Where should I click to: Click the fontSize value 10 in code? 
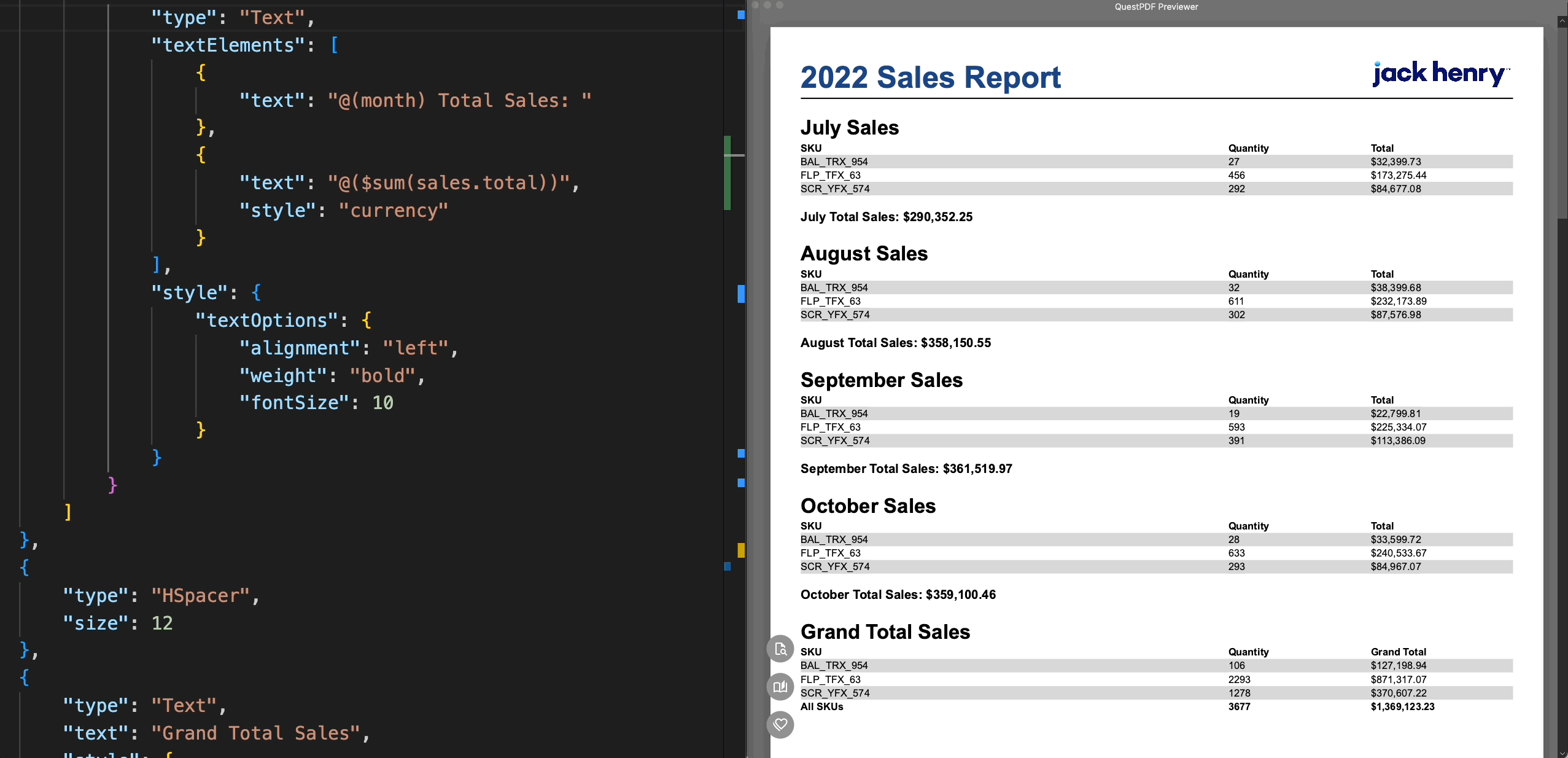pyautogui.click(x=382, y=403)
